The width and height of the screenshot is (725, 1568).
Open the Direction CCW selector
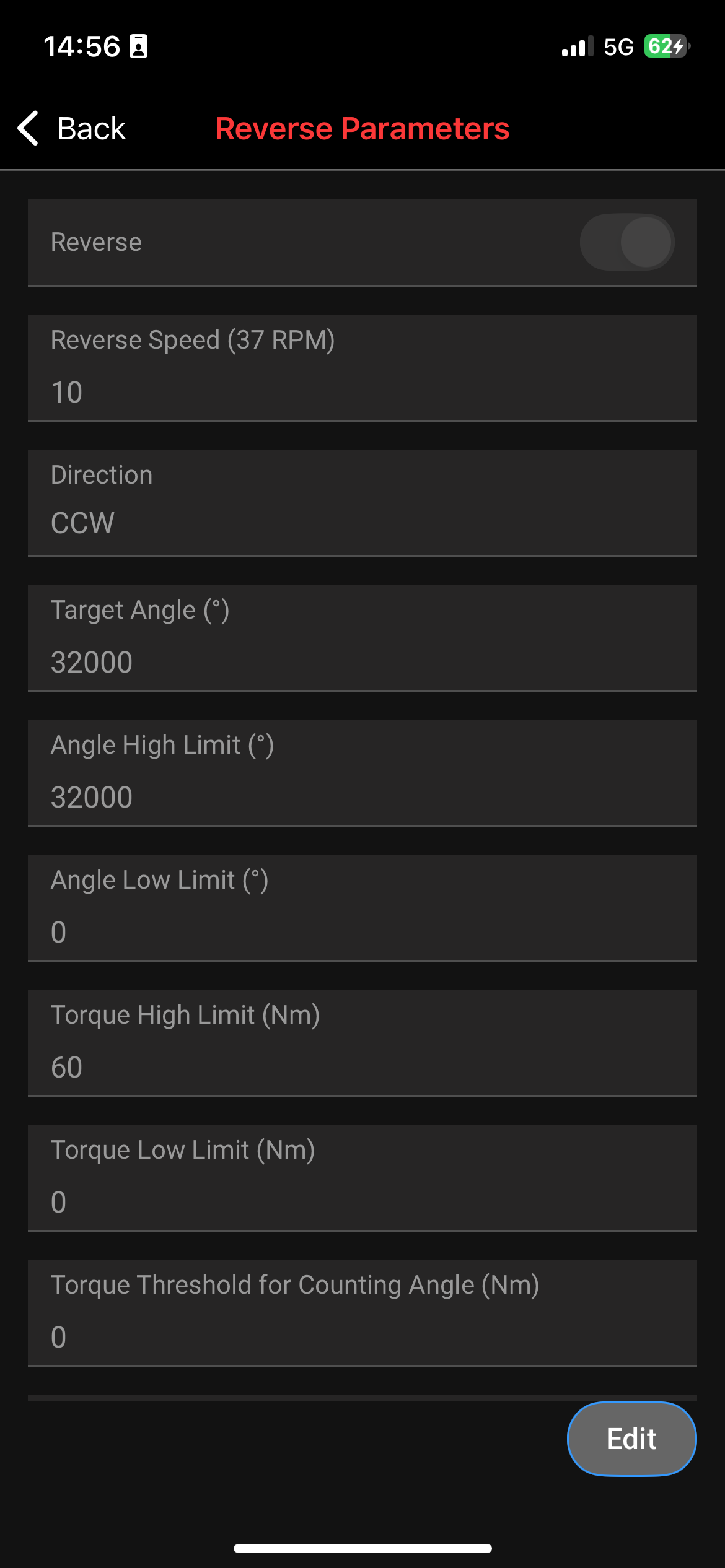(x=362, y=521)
